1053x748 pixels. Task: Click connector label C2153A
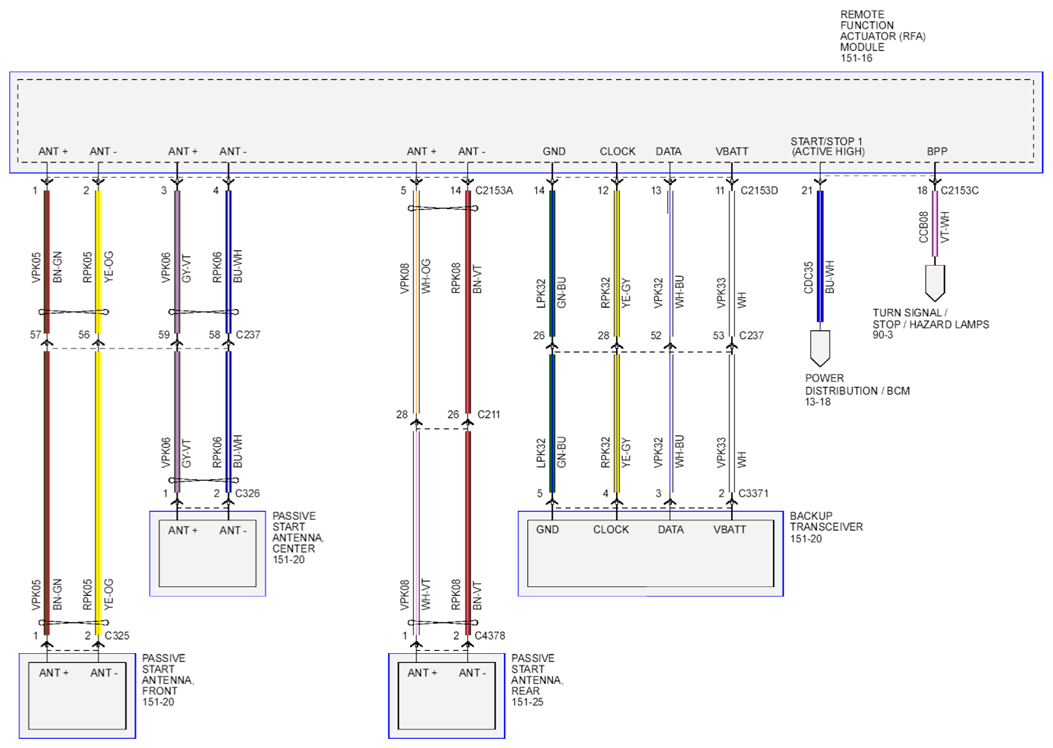(x=494, y=191)
